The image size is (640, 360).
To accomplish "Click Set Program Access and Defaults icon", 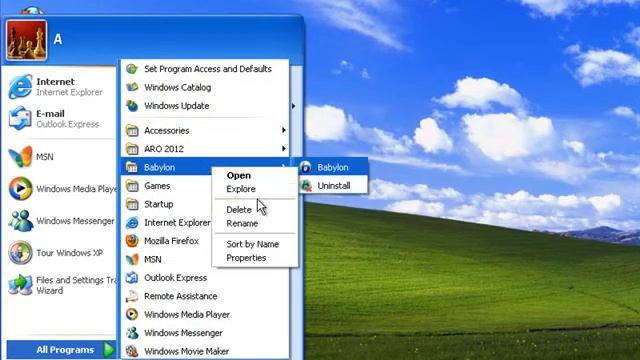I will click(132, 69).
